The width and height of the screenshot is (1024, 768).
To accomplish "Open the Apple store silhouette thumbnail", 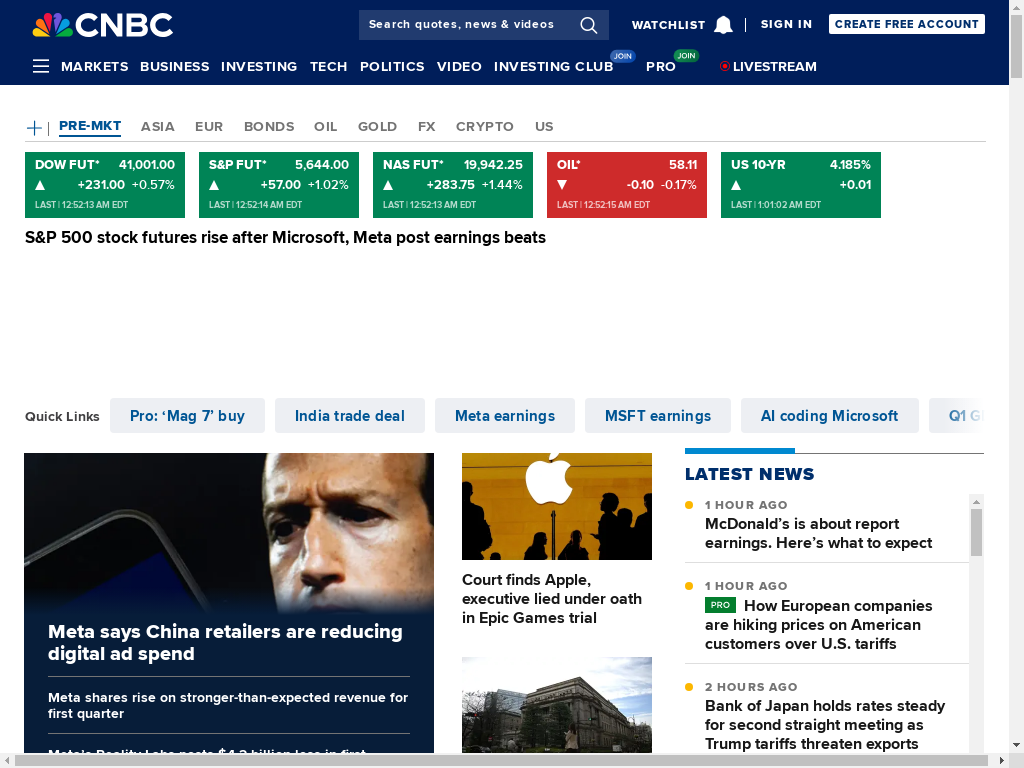I will (x=557, y=506).
